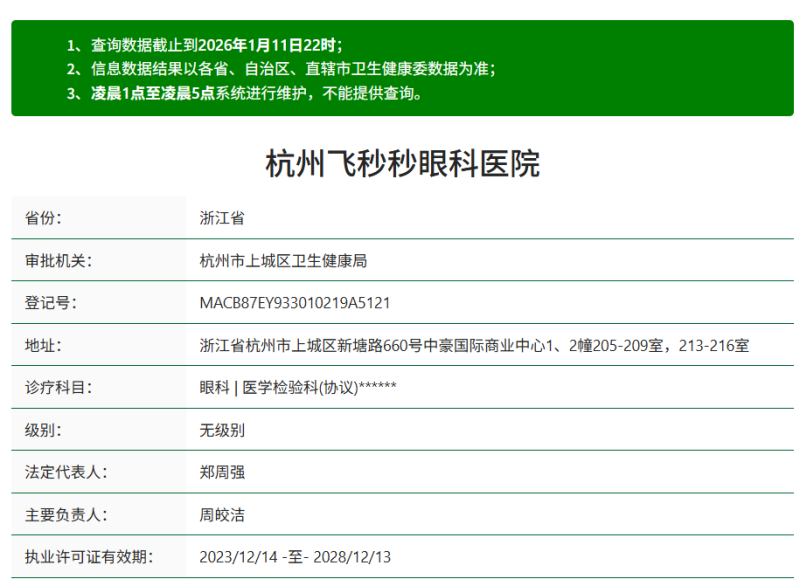Select the name 郑周强
The image size is (800, 586).
click(x=222, y=472)
